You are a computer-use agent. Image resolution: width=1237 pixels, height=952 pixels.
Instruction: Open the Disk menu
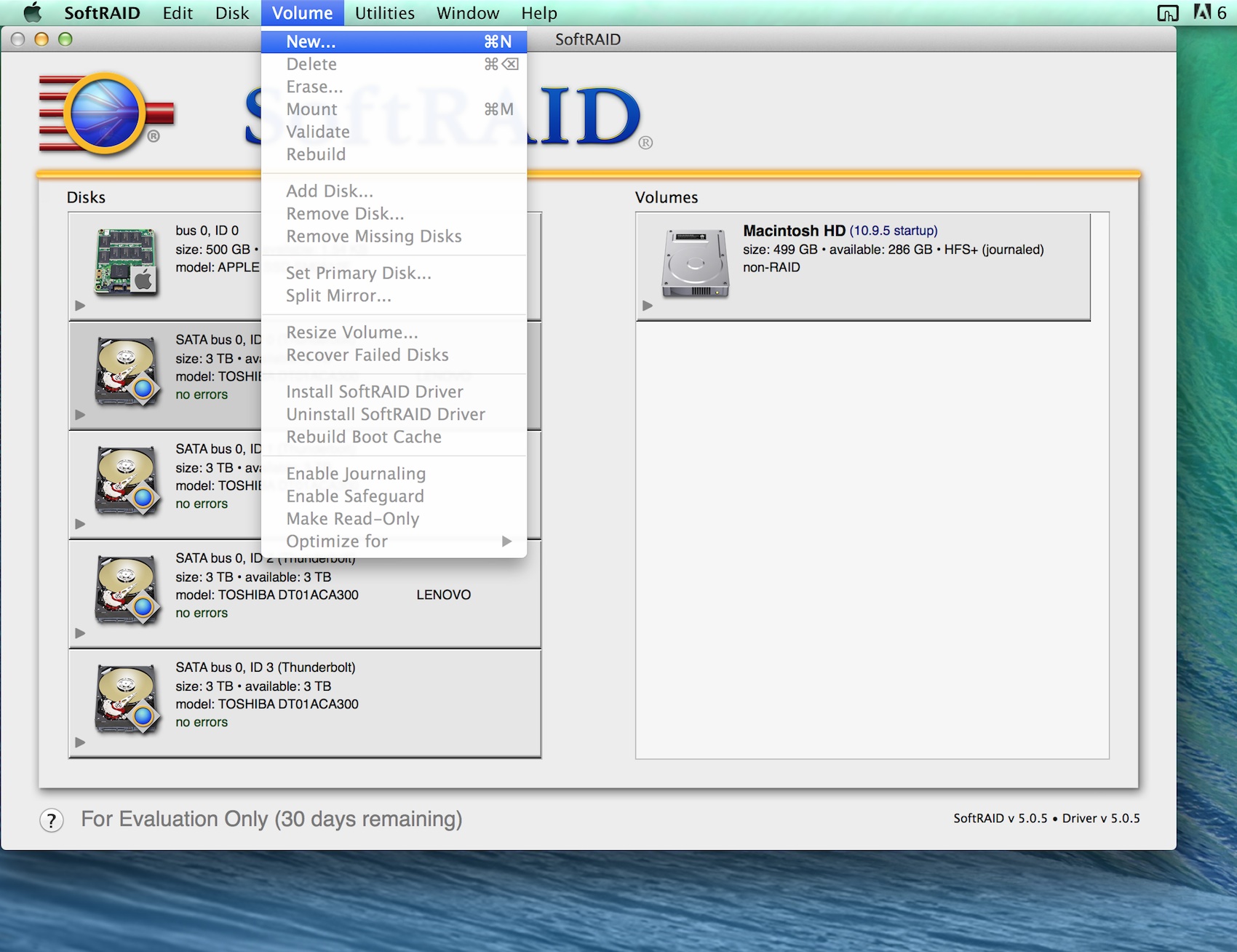(231, 13)
